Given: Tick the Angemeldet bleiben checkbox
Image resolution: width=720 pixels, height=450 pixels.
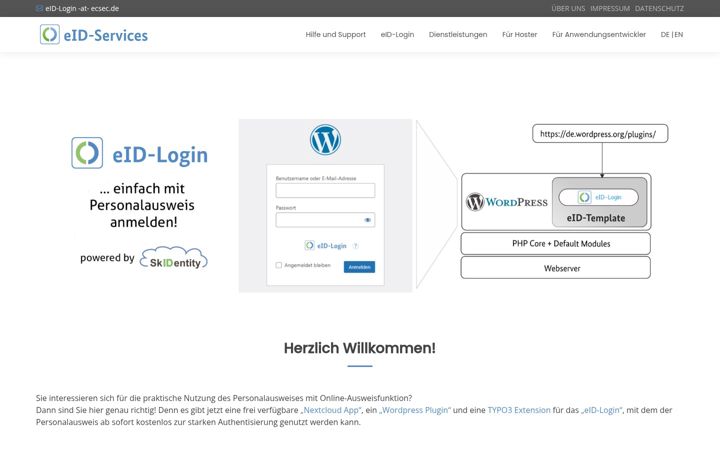Looking at the screenshot, I should (279, 265).
